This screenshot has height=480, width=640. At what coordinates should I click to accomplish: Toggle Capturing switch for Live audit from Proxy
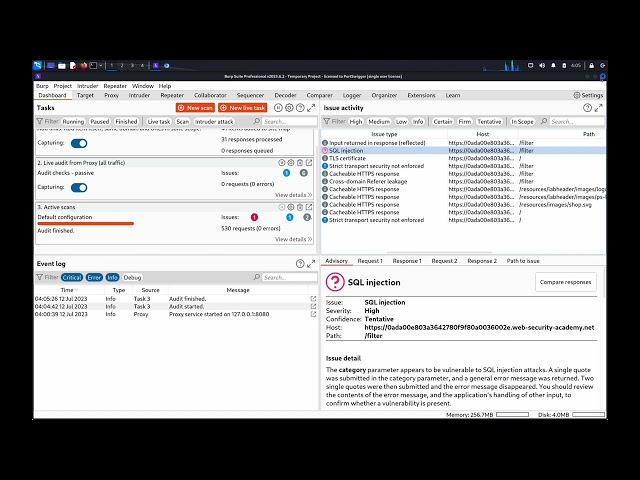click(x=79, y=188)
